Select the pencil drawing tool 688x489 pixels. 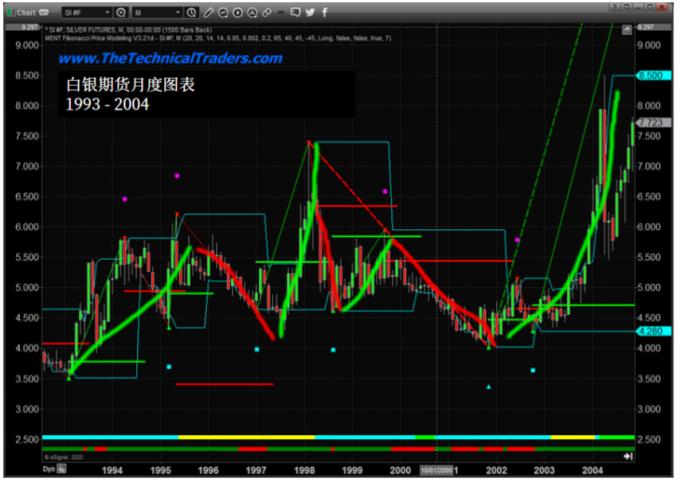(x=208, y=13)
